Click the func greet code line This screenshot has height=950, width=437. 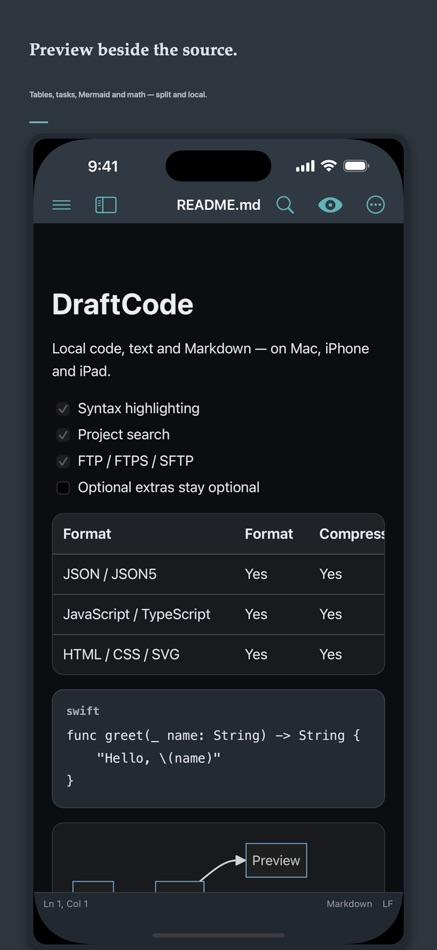point(213,736)
